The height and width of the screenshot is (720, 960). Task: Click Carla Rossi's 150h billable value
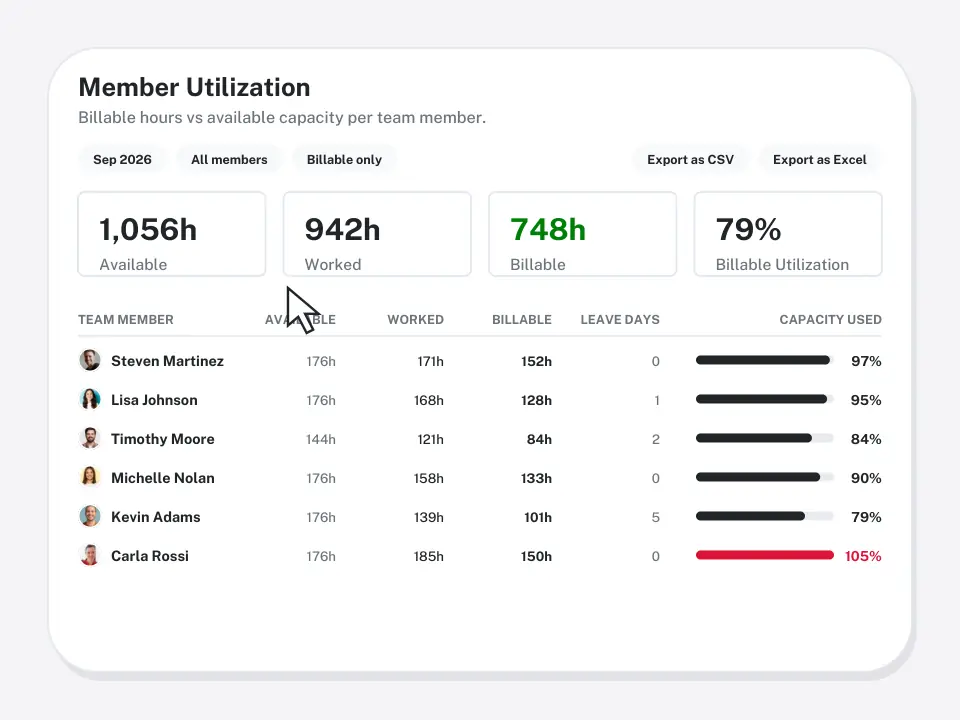(536, 556)
